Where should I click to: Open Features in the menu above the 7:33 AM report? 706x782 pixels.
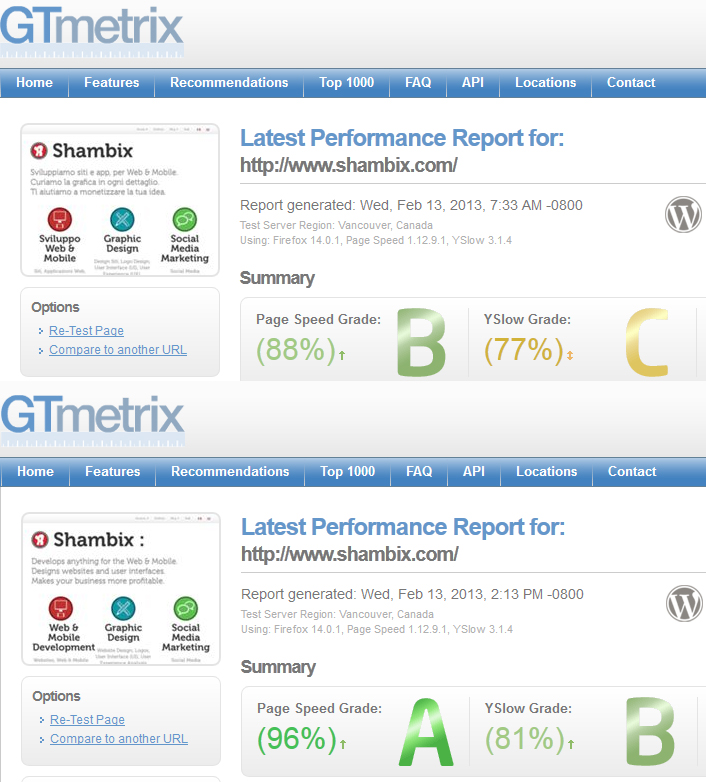(112, 83)
